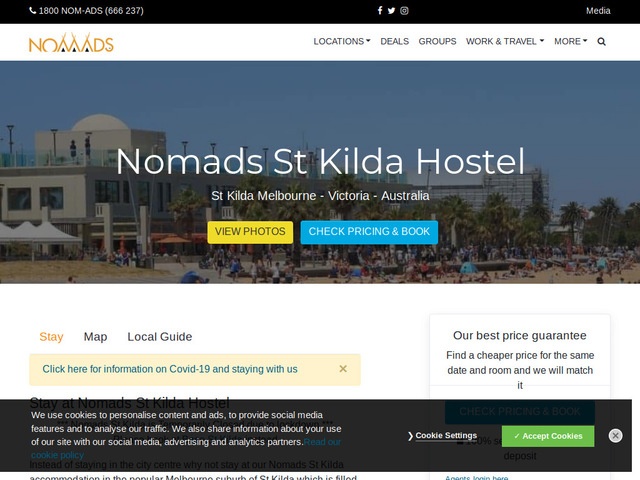
Task: Call the 1800 NOM-ADS phone number
Action: [x=87, y=11]
